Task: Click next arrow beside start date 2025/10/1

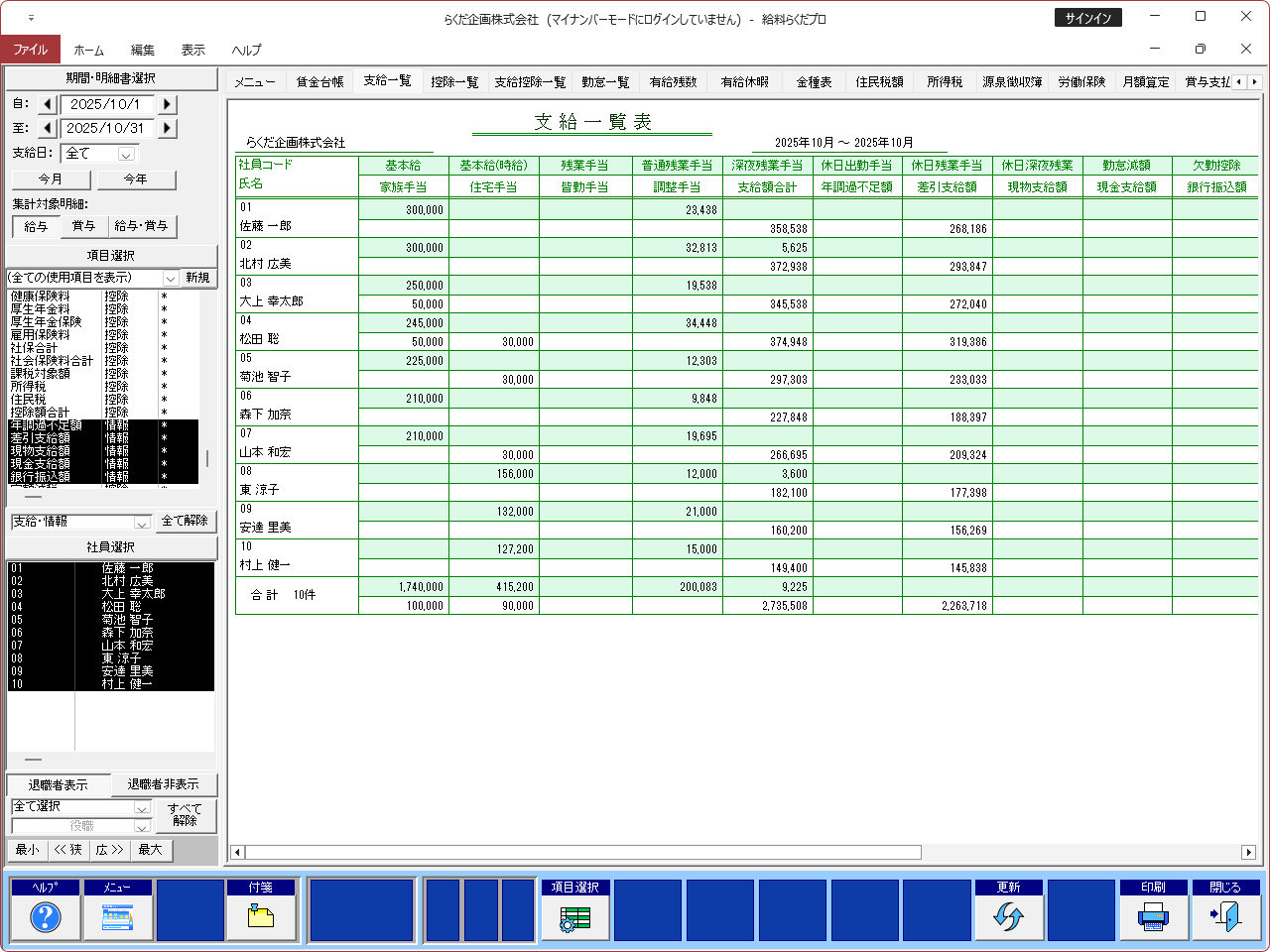Action: pyautogui.click(x=167, y=104)
